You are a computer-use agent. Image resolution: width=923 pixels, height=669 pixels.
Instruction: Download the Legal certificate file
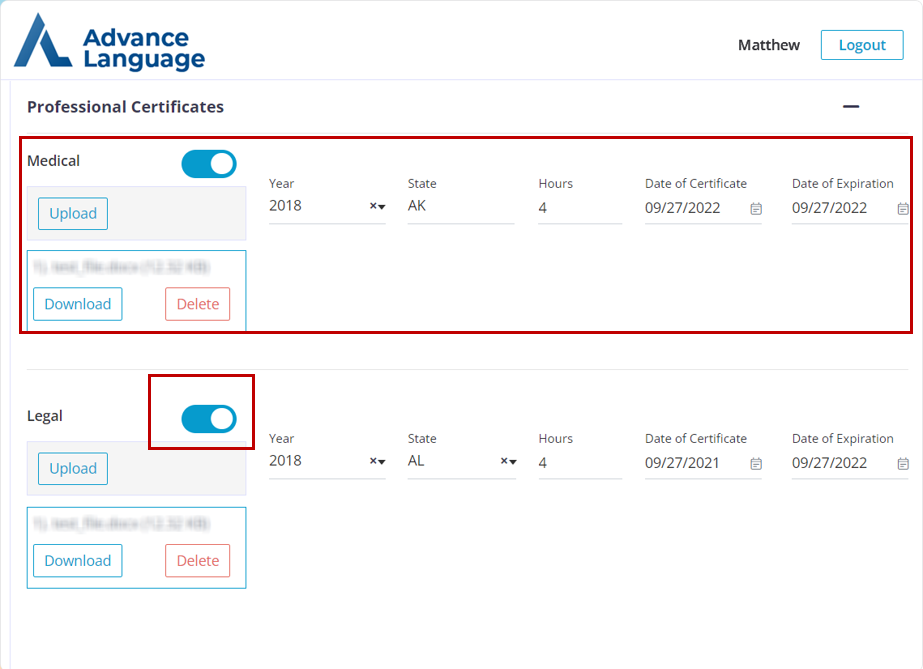[x=78, y=560]
